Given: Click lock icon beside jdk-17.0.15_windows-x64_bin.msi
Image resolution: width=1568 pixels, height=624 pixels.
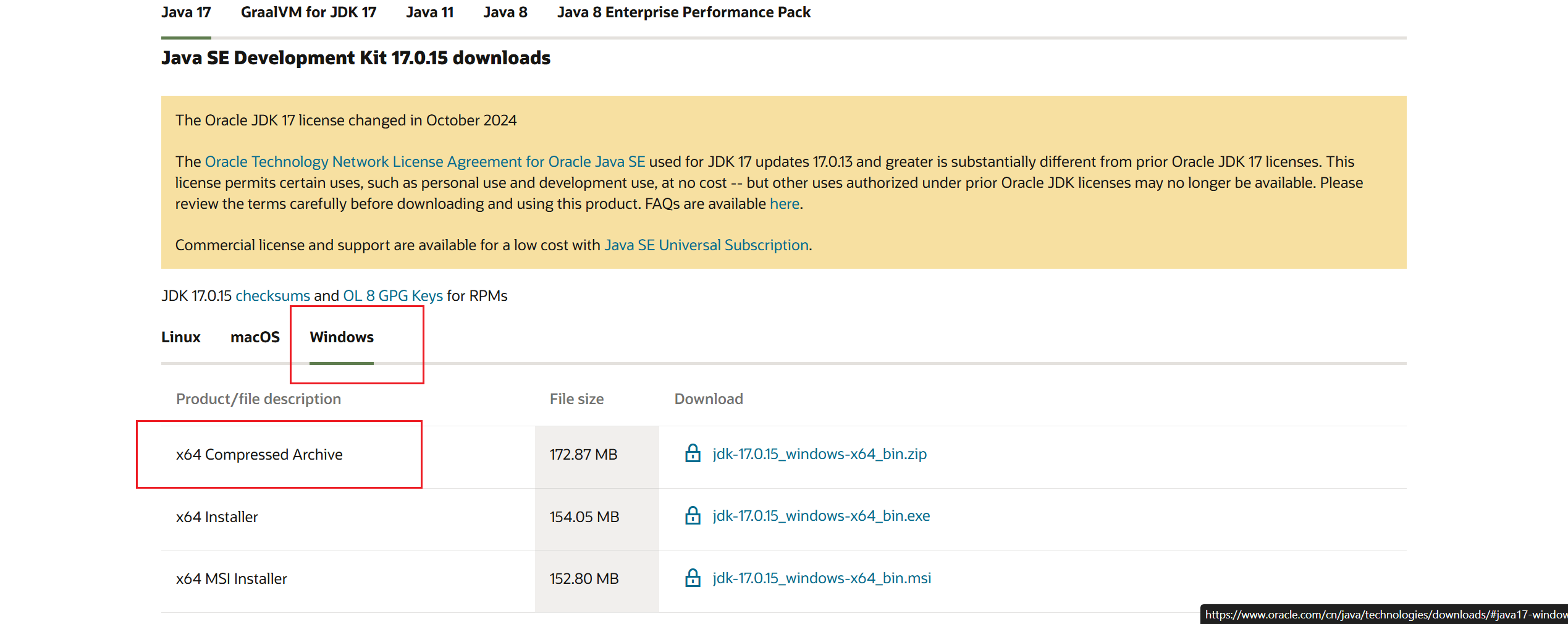Looking at the screenshot, I should click(693, 578).
